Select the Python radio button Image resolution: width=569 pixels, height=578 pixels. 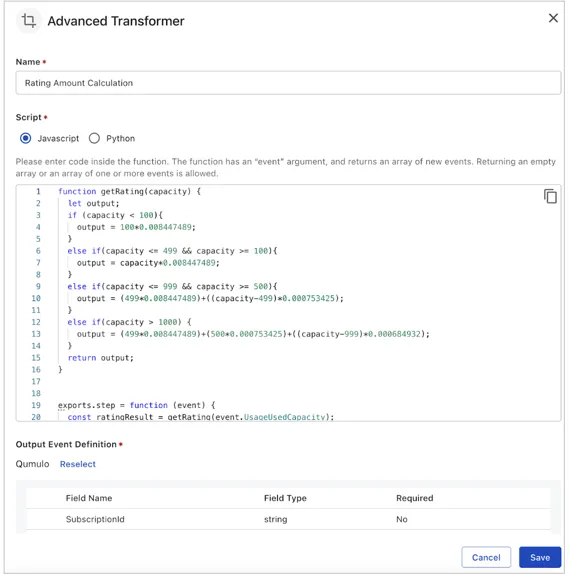click(x=94, y=138)
